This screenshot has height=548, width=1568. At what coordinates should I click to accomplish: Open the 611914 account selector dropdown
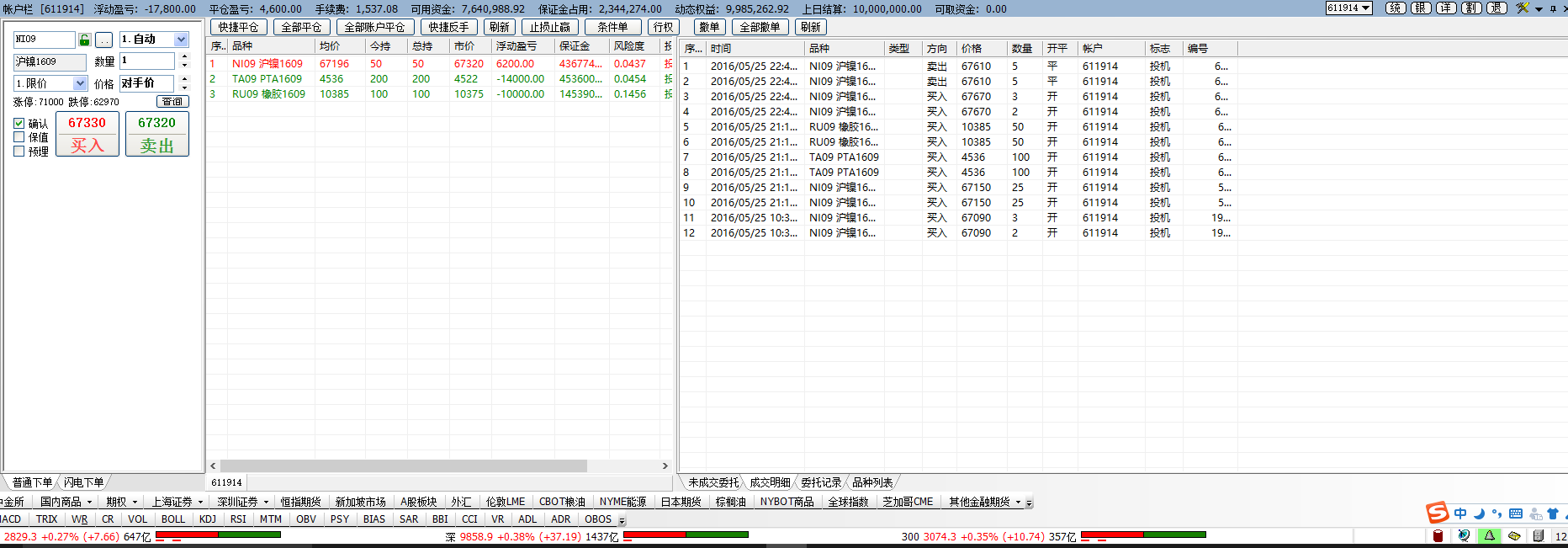pos(1365,8)
